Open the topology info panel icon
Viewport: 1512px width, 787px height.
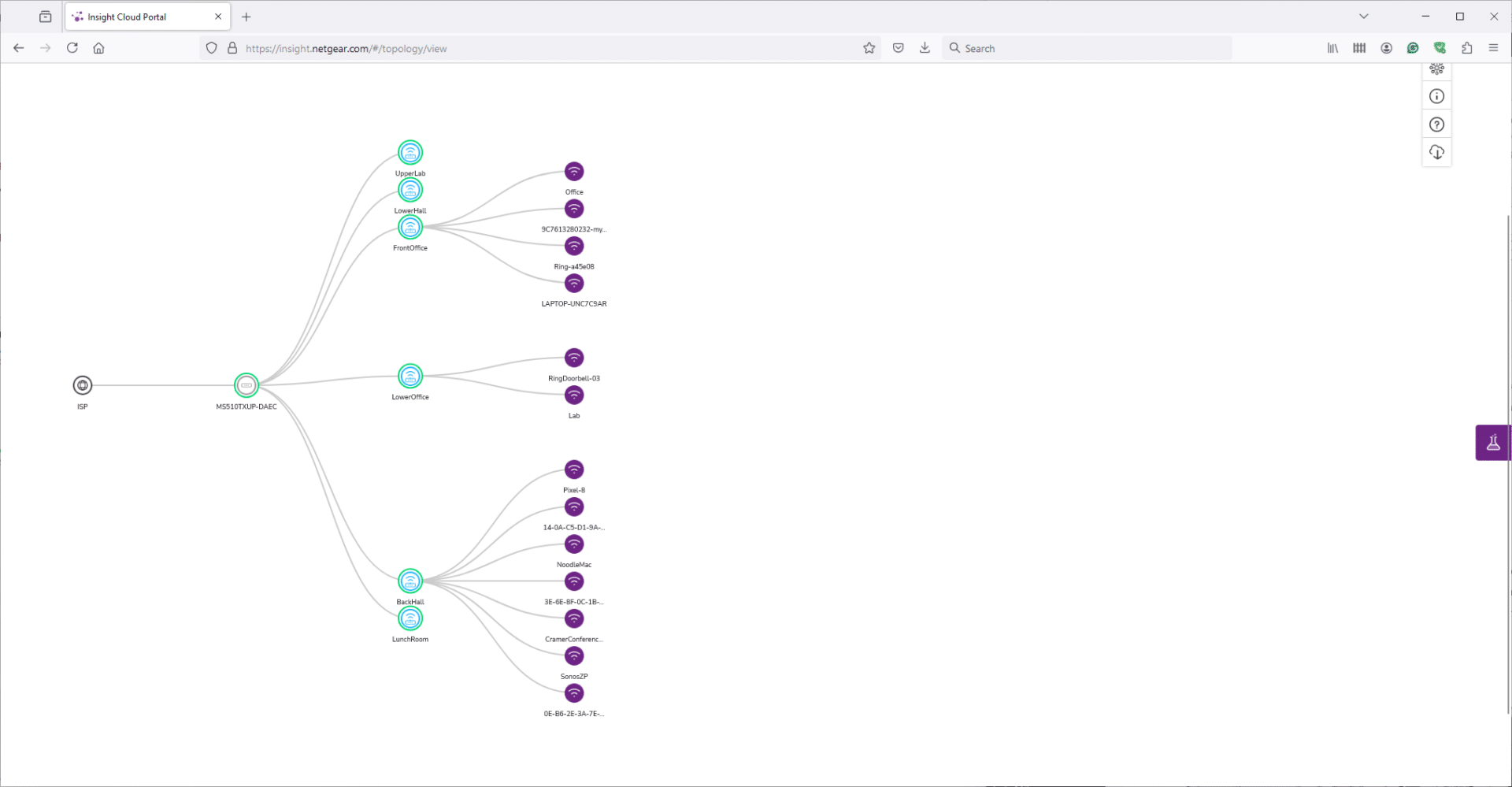click(1437, 96)
